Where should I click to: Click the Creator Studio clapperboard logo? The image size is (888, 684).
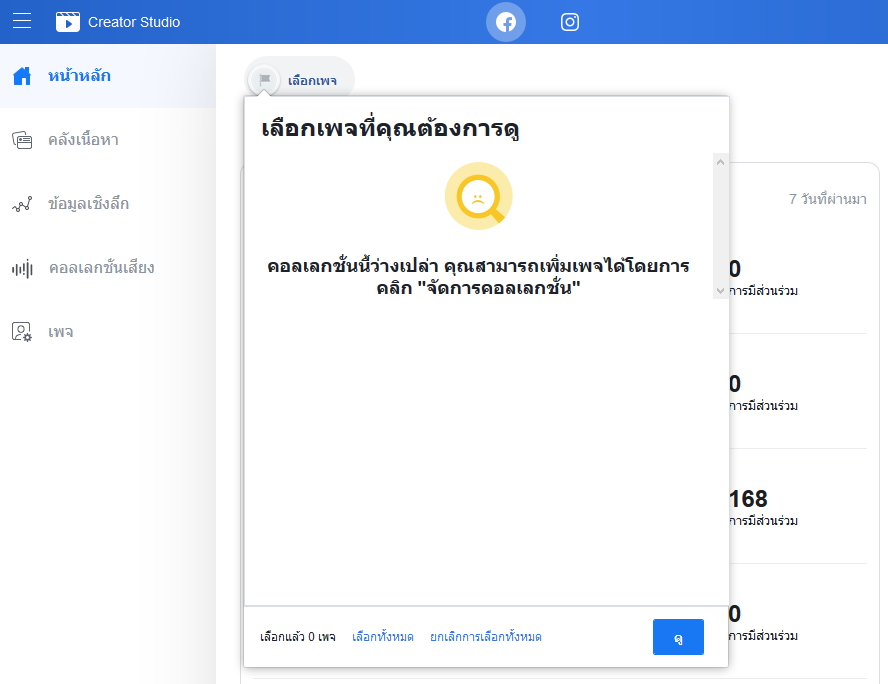(x=68, y=22)
